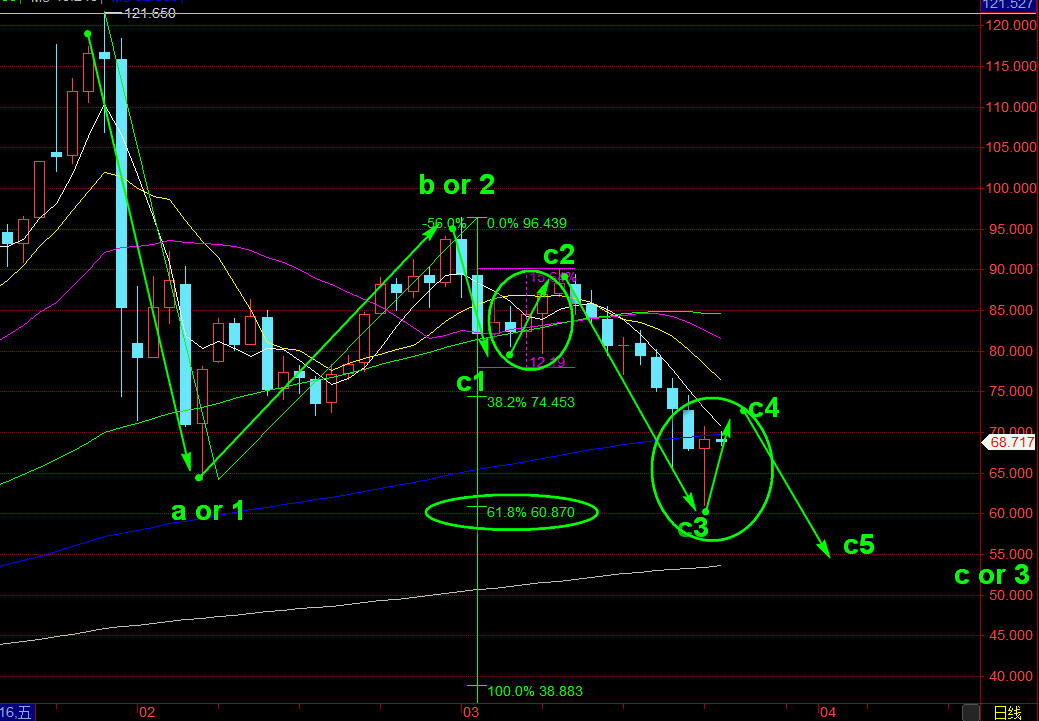Viewport: 1039px width, 721px height.
Task: Select the 'a or 1' wave label
Action: coord(208,512)
